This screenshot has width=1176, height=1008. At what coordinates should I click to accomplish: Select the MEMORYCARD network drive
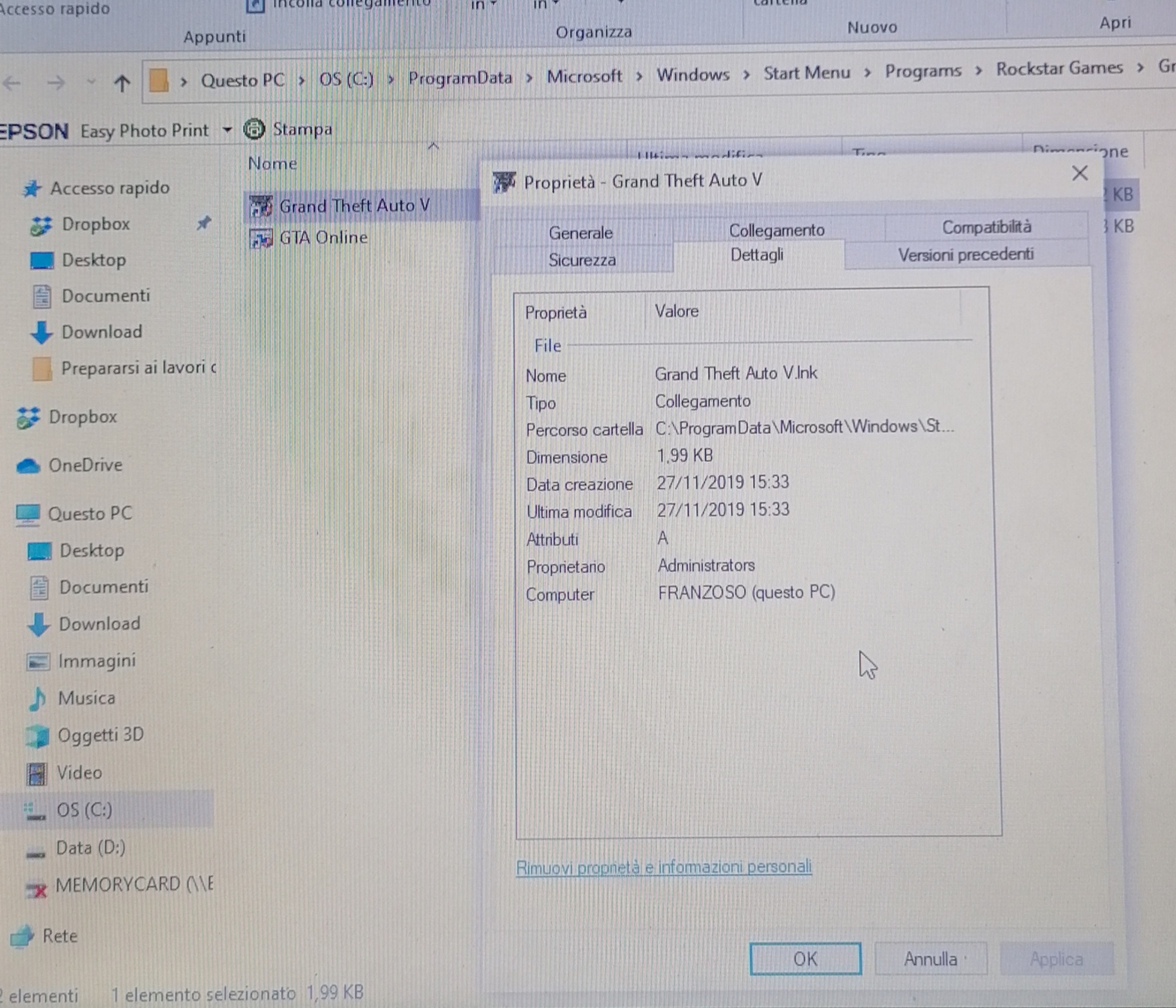tap(133, 884)
